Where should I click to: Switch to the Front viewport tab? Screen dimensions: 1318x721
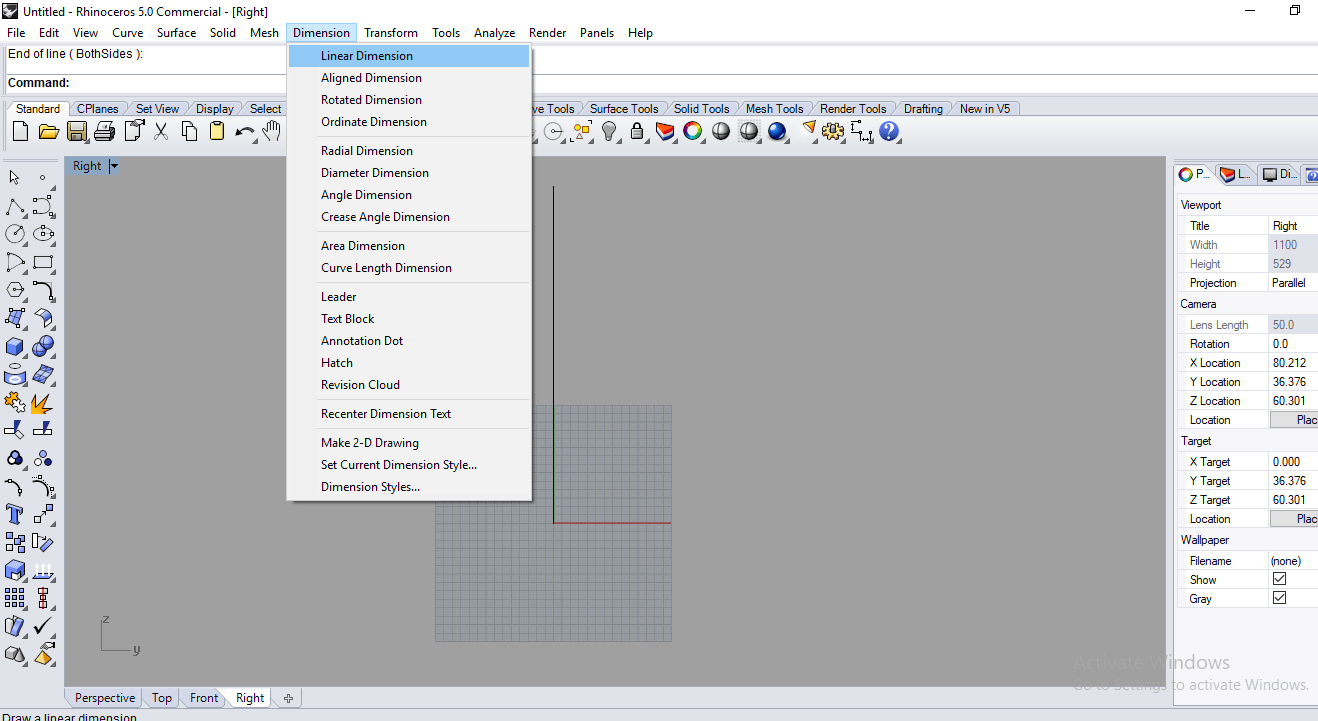pyautogui.click(x=204, y=698)
